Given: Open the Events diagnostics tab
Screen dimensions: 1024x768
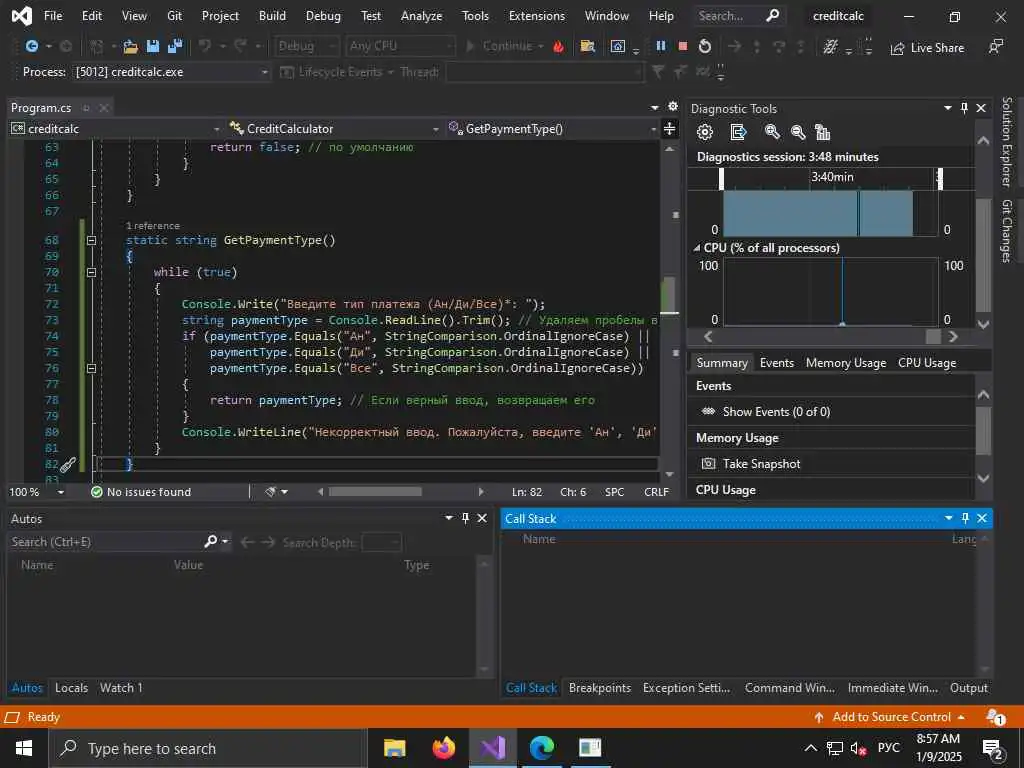Looking at the screenshot, I should pos(776,362).
